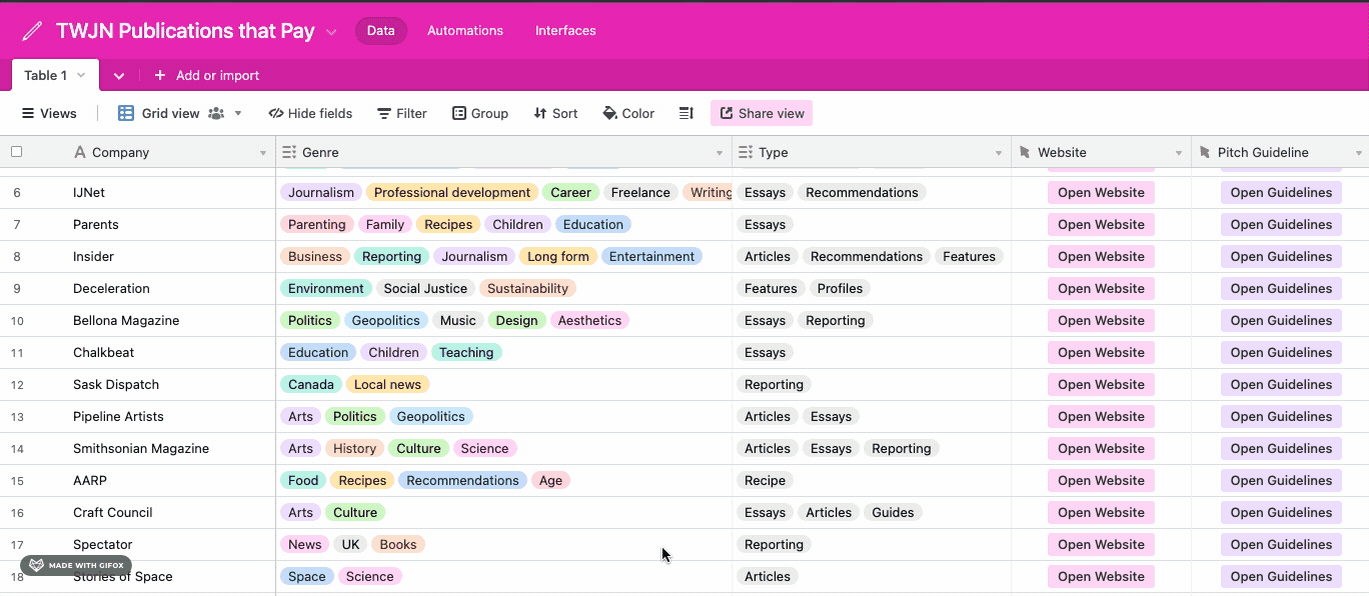Screen dimensions: 1369x596
Task: Click the Local news genre tag
Action: [387, 384]
